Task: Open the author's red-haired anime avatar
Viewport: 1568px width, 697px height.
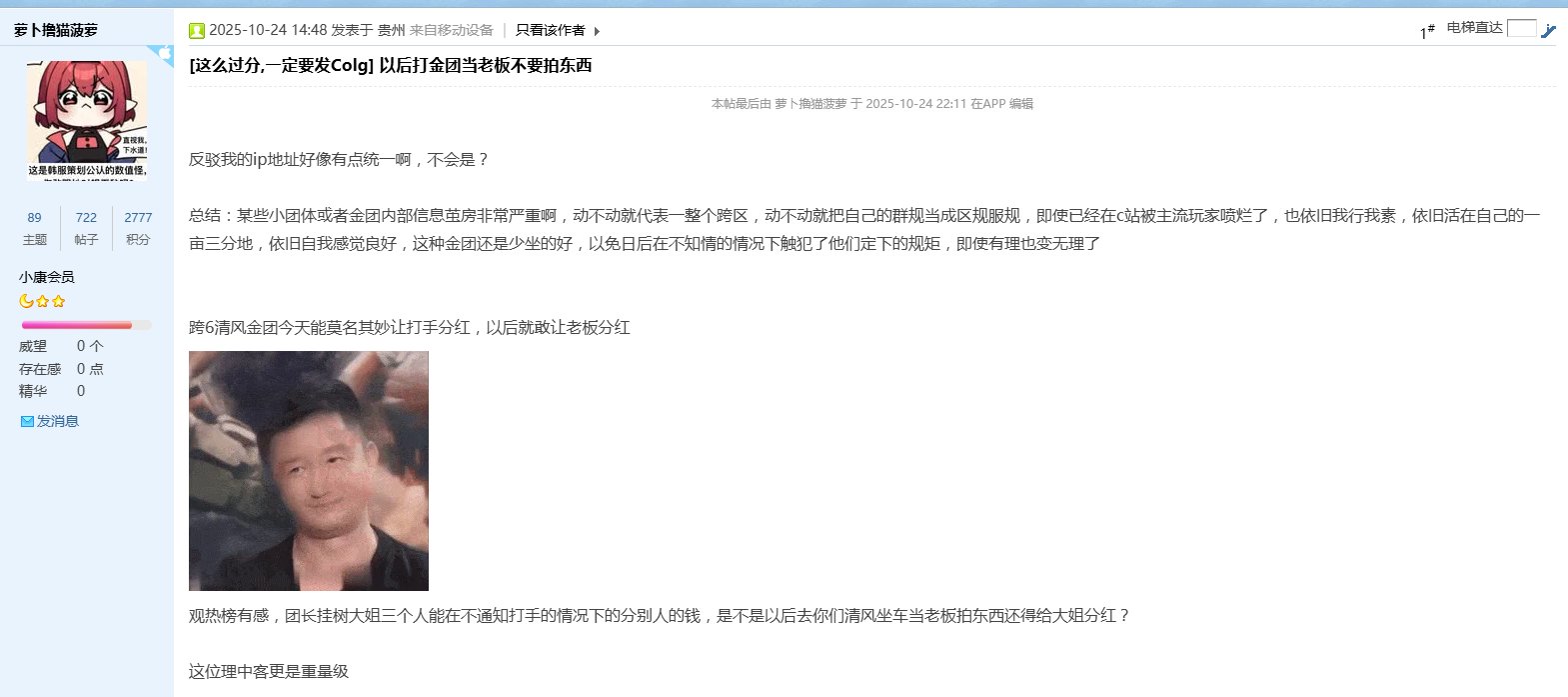Action: [87, 120]
